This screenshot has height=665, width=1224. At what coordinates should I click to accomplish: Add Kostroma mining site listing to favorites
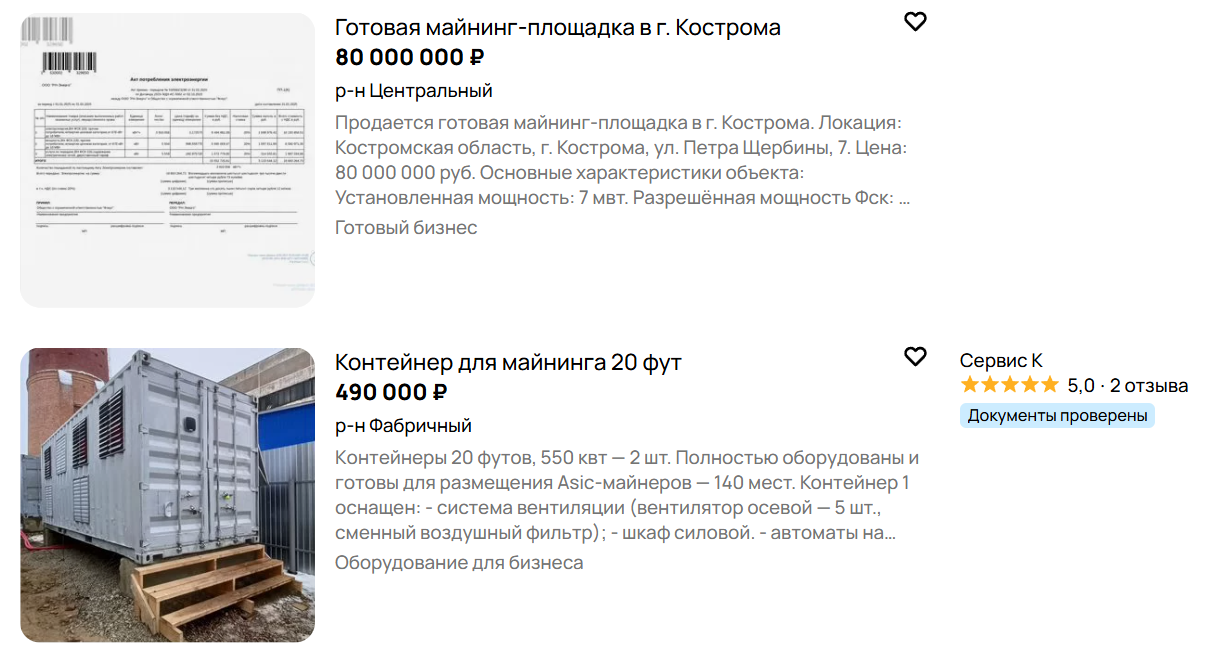(x=917, y=21)
